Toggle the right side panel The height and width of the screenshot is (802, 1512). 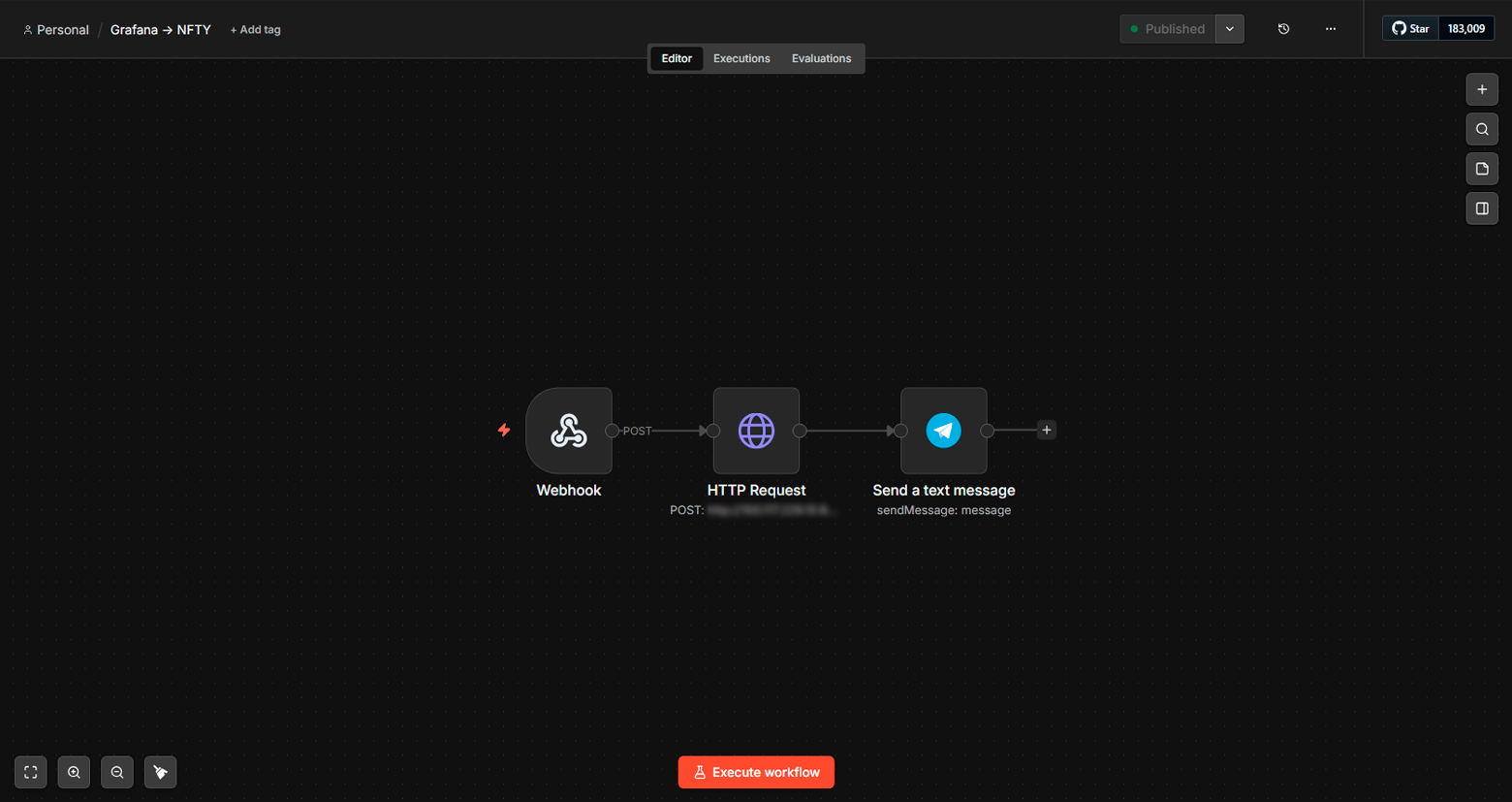point(1481,209)
